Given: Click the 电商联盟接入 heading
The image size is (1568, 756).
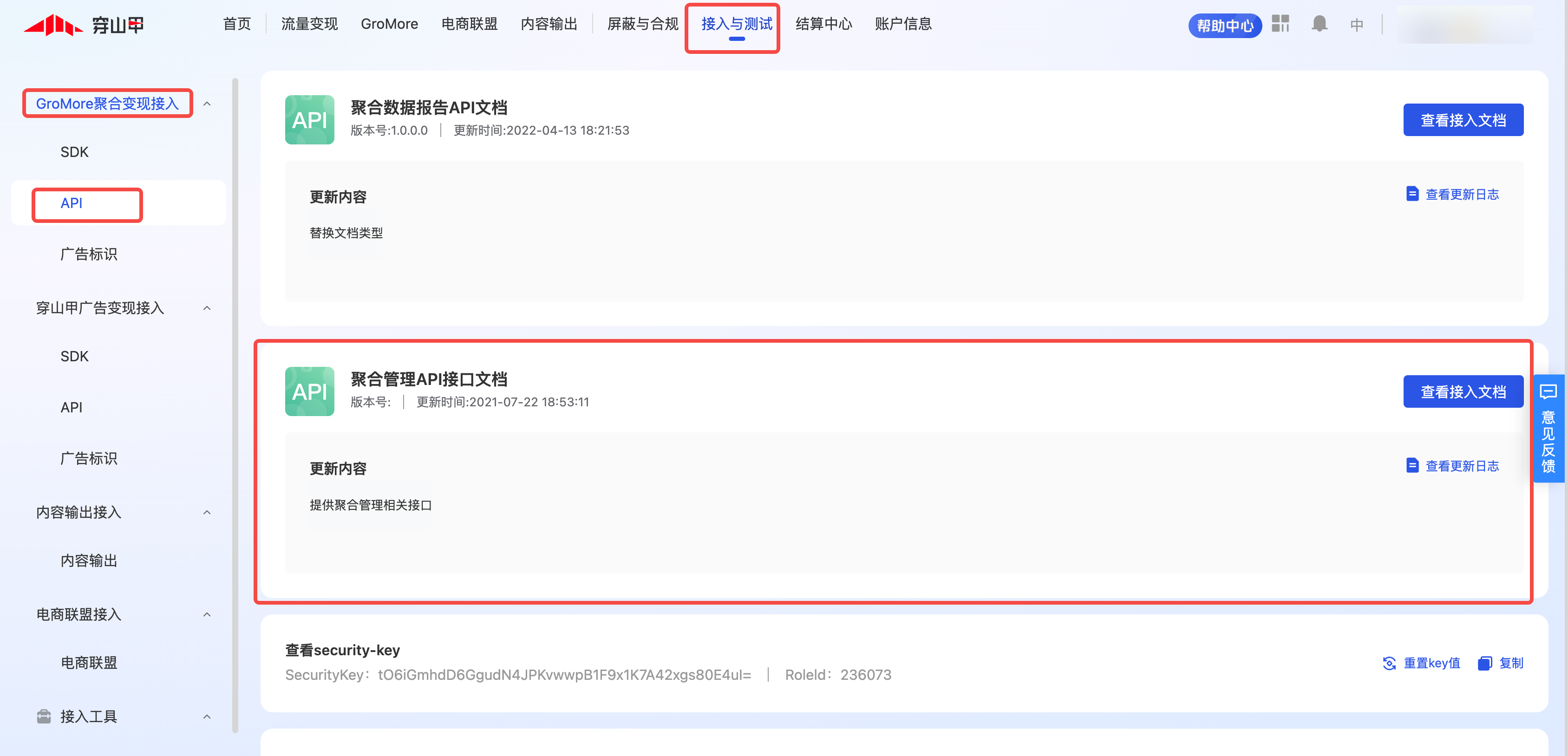Looking at the screenshot, I should coord(78,615).
